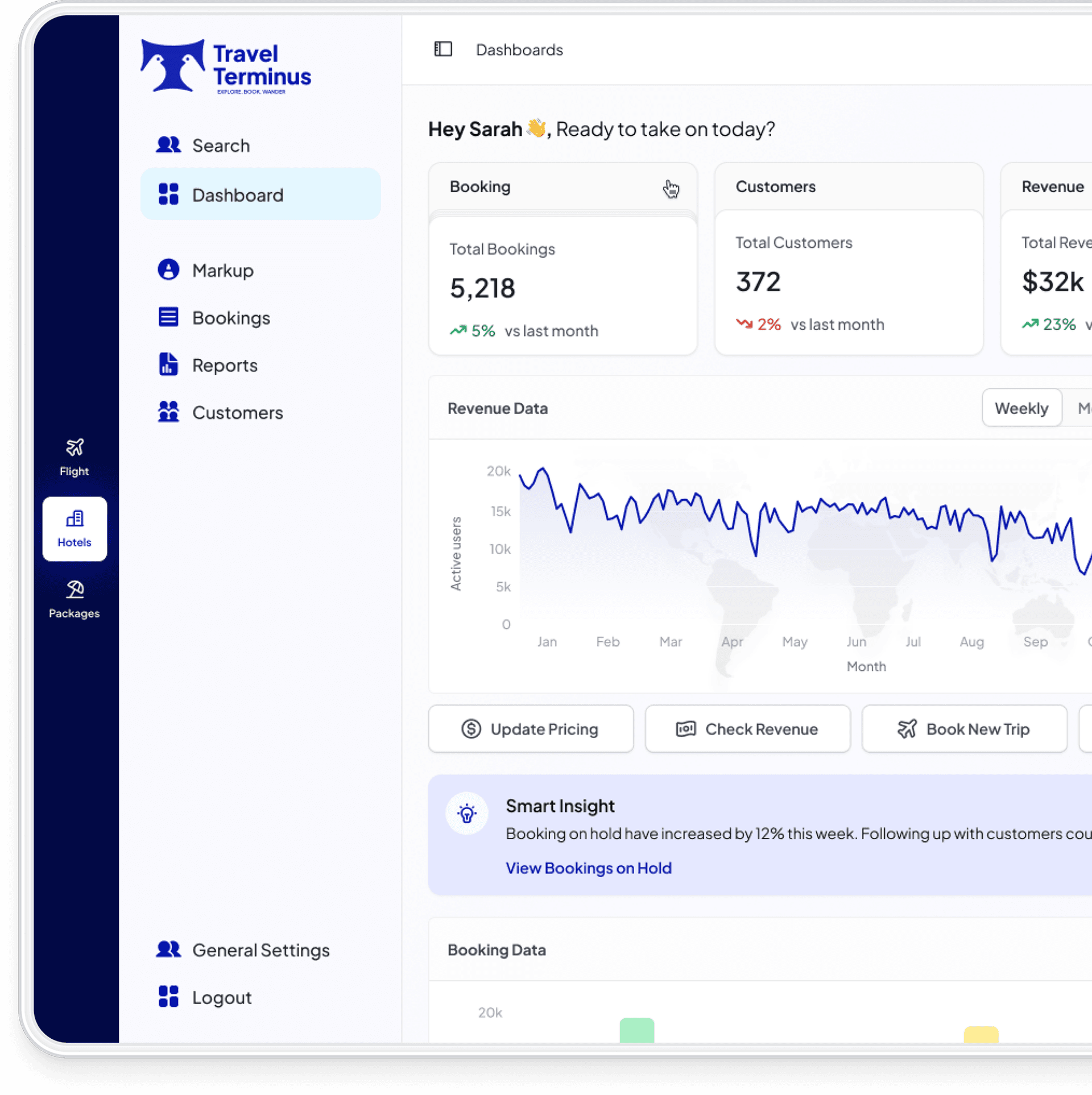Viewport: 1092px width, 1095px height.
Task: Click Book New Trip button
Action: point(964,729)
